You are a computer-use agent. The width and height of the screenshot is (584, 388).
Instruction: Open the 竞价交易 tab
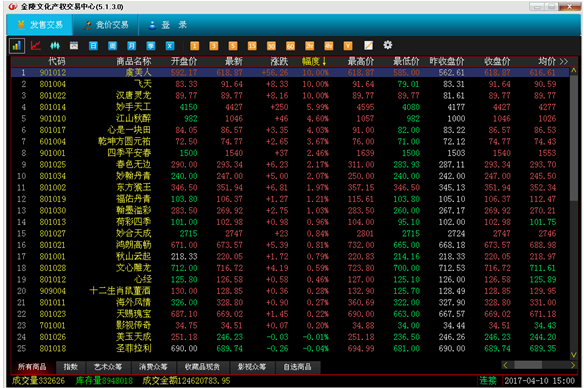pyautogui.click(x=106, y=25)
